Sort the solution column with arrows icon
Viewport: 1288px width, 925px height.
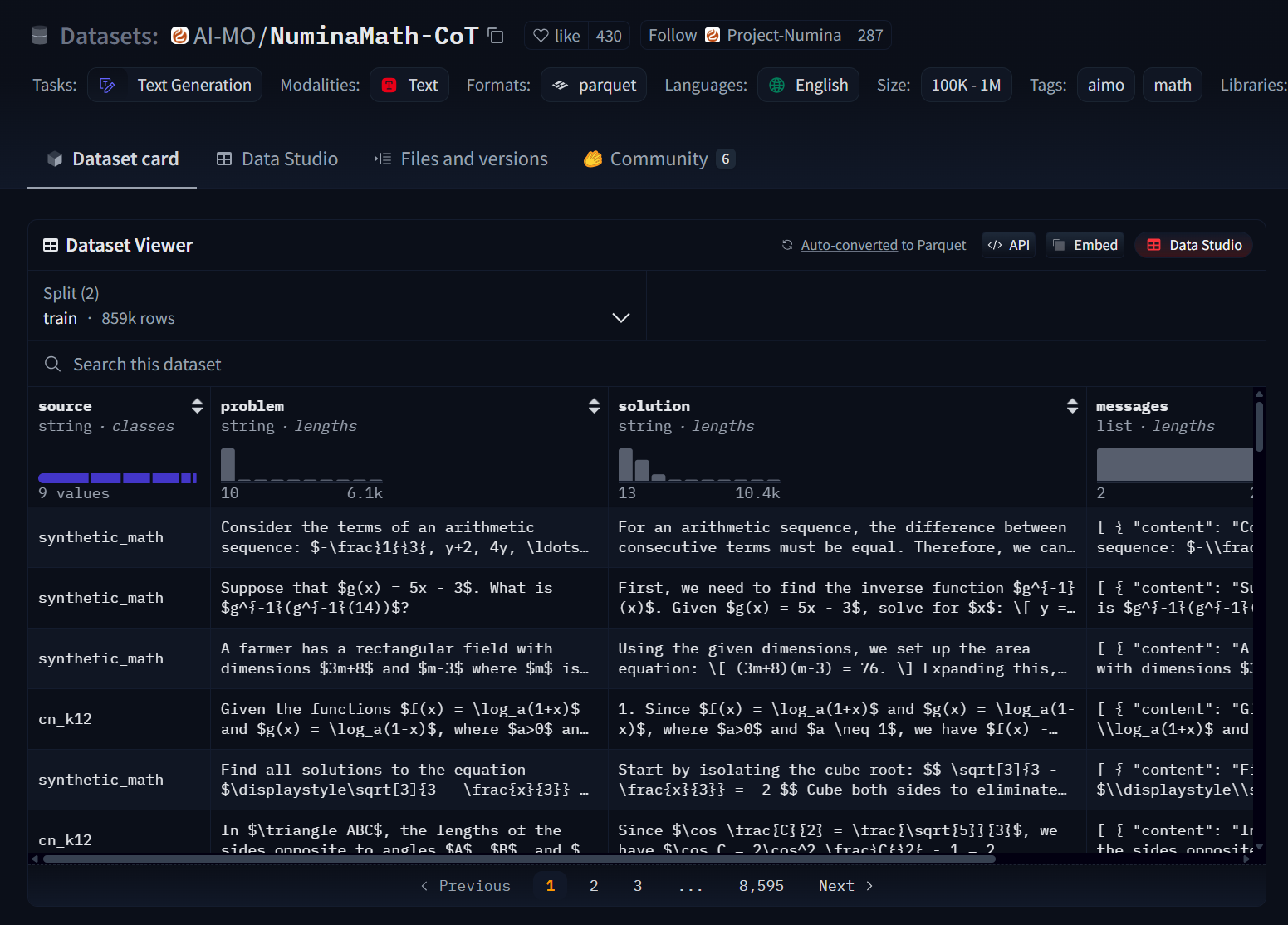tap(1072, 406)
